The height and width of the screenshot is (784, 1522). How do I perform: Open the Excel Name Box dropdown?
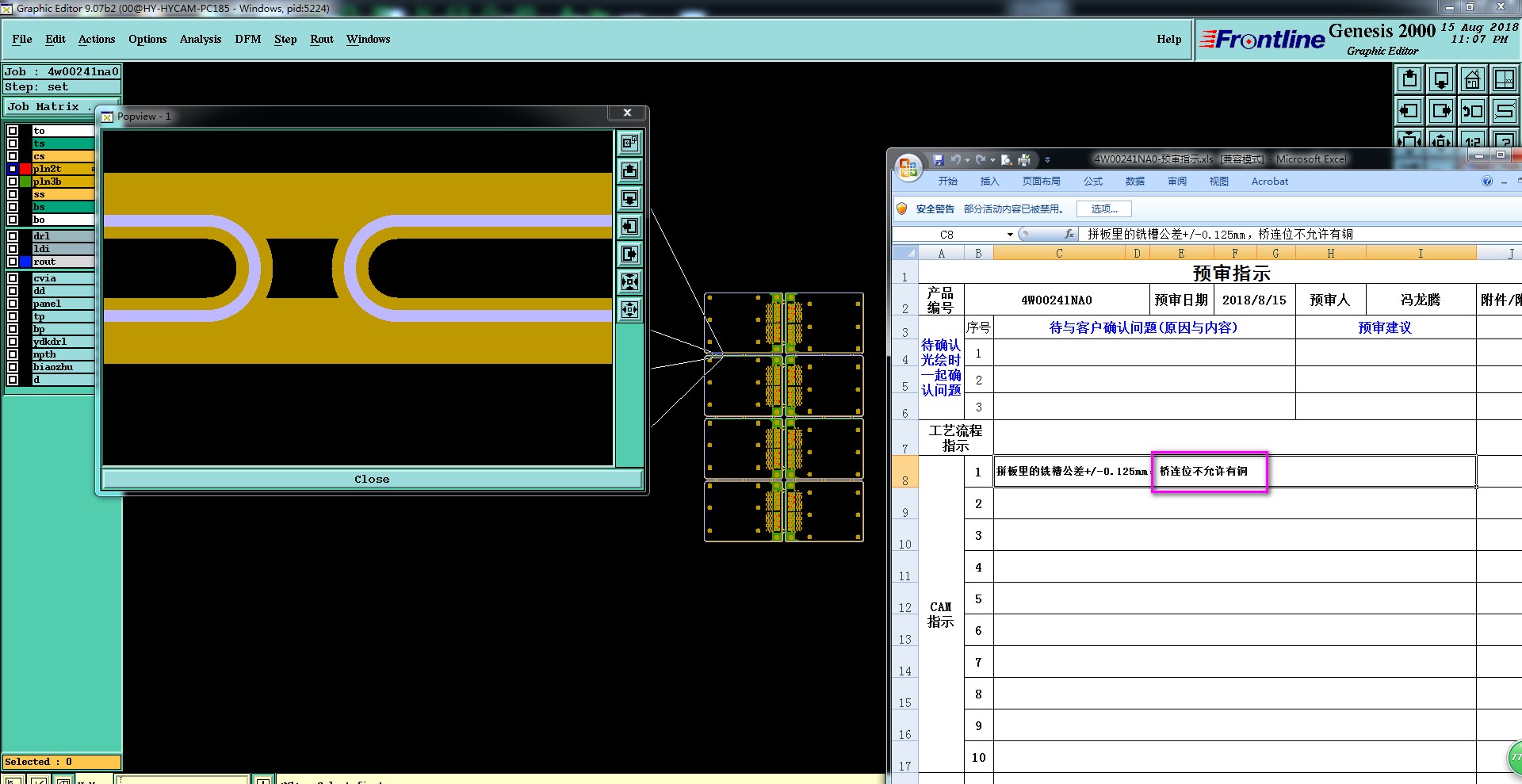point(1010,235)
